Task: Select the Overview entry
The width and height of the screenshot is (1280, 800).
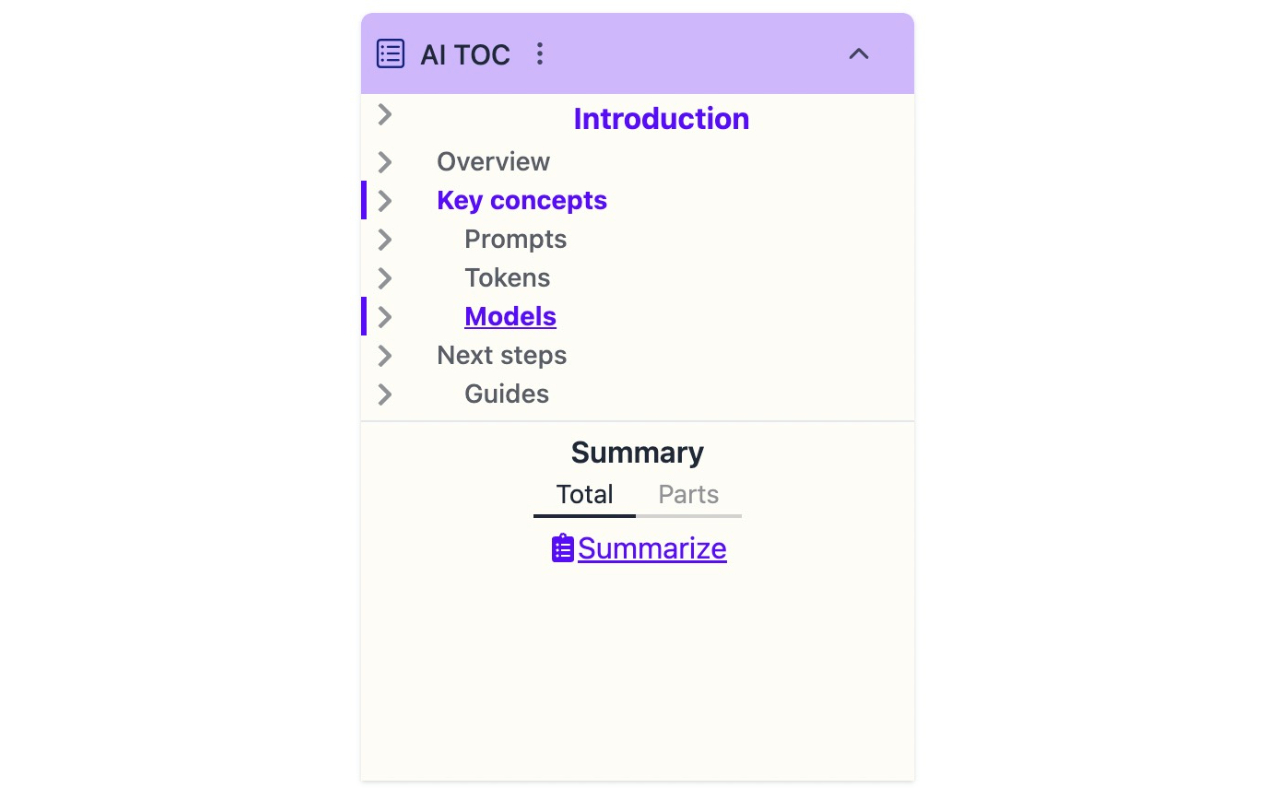Action: 493,162
